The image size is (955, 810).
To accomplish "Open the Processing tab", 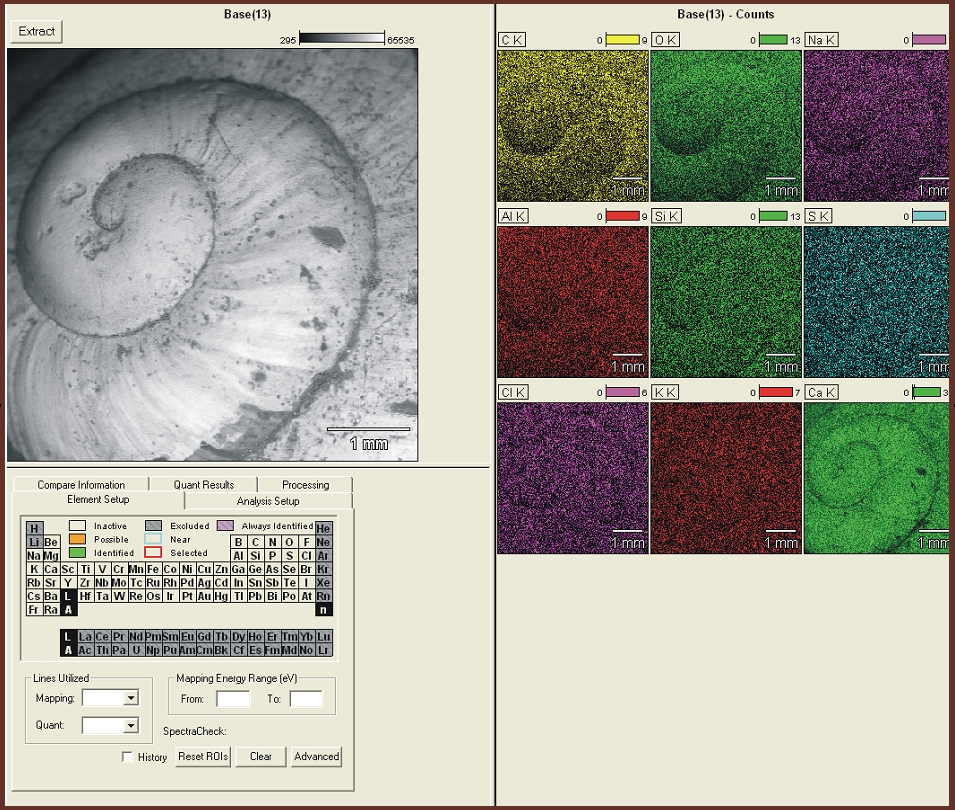I will pos(305,485).
